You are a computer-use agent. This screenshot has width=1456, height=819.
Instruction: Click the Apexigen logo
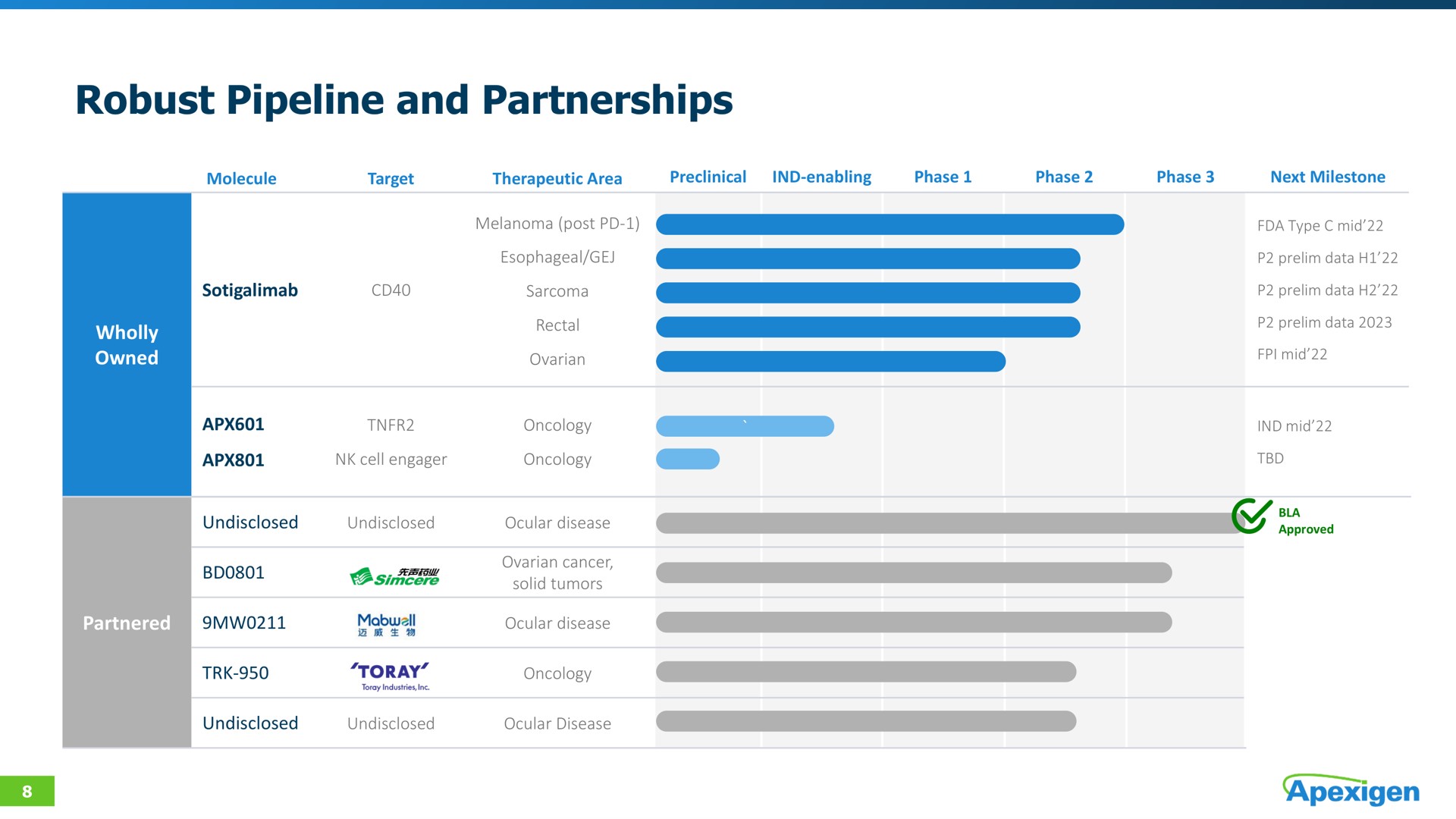click(1351, 790)
